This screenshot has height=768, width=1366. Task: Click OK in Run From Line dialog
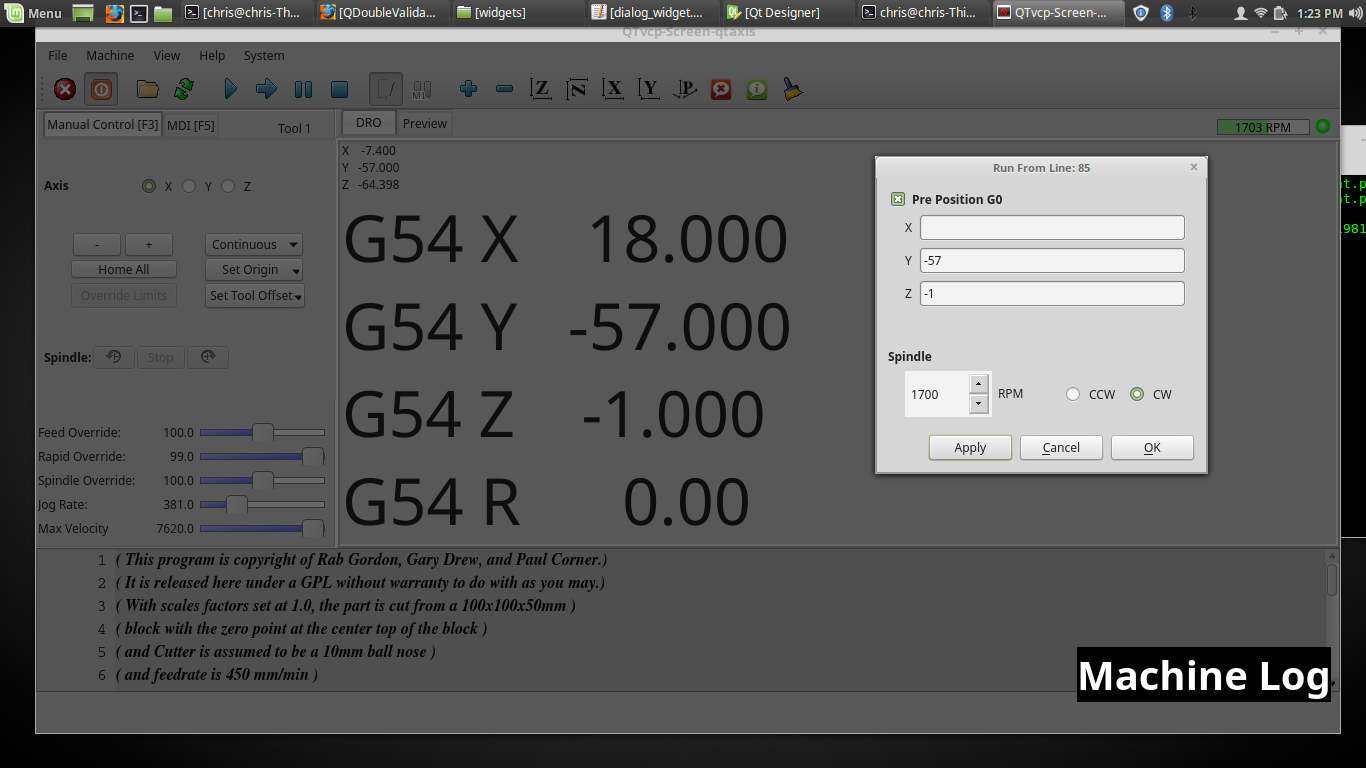tap(1152, 447)
